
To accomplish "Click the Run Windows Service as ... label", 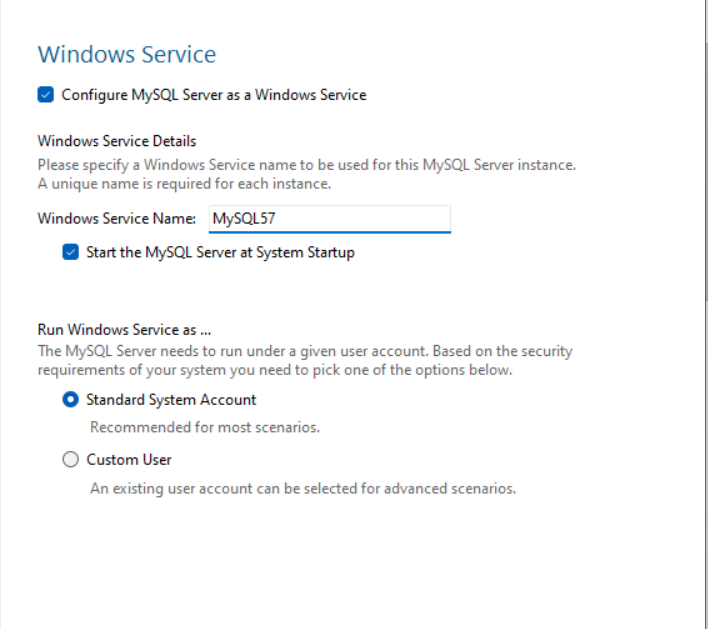I will click(x=124, y=330).
